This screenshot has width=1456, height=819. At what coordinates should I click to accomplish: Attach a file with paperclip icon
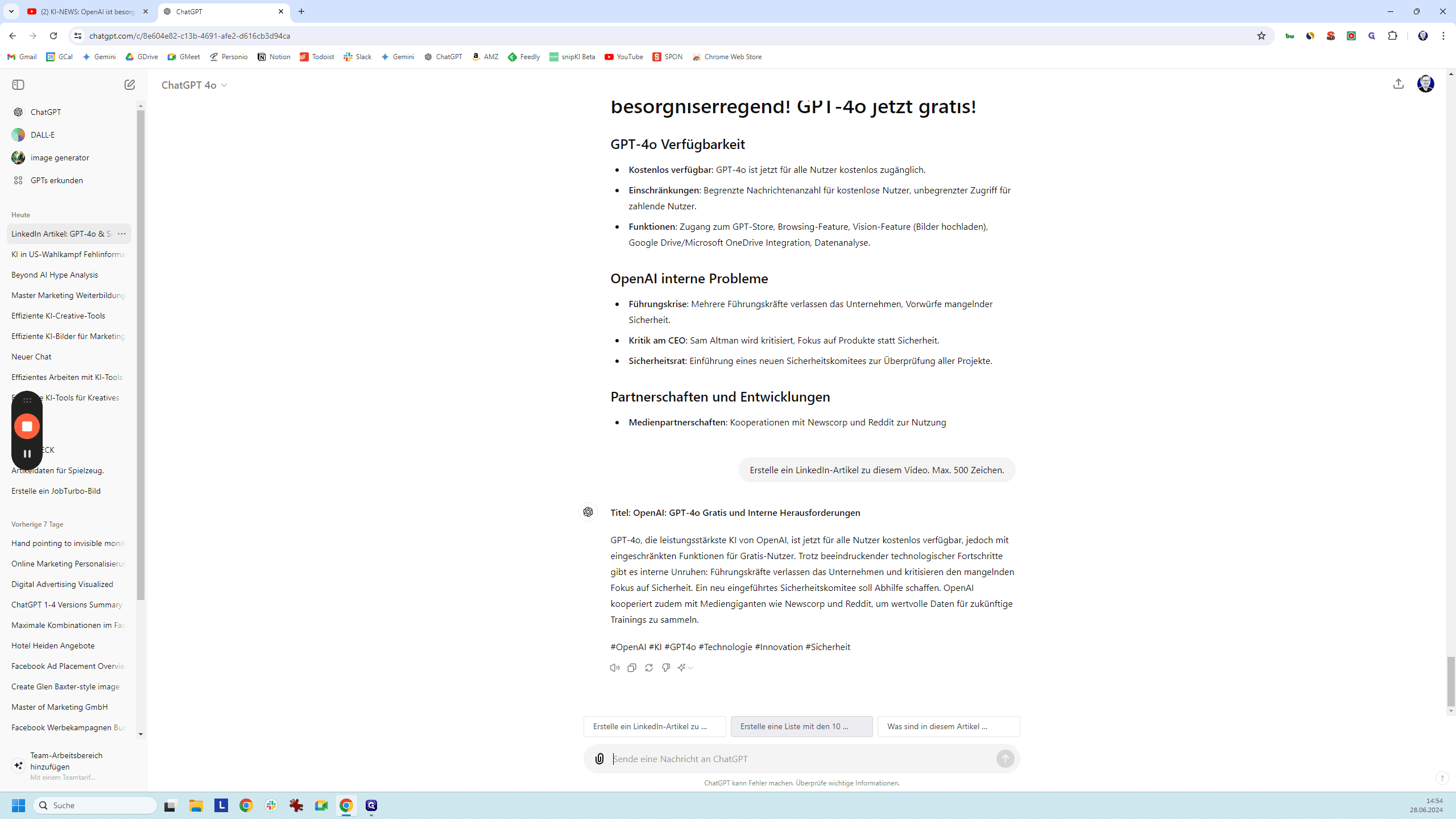[x=599, y=759]
